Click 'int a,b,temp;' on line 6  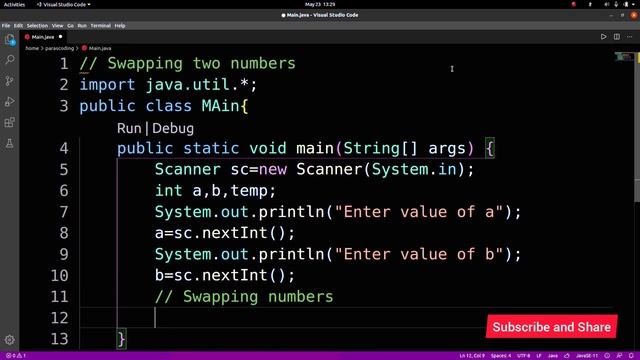tap(216, 191)
